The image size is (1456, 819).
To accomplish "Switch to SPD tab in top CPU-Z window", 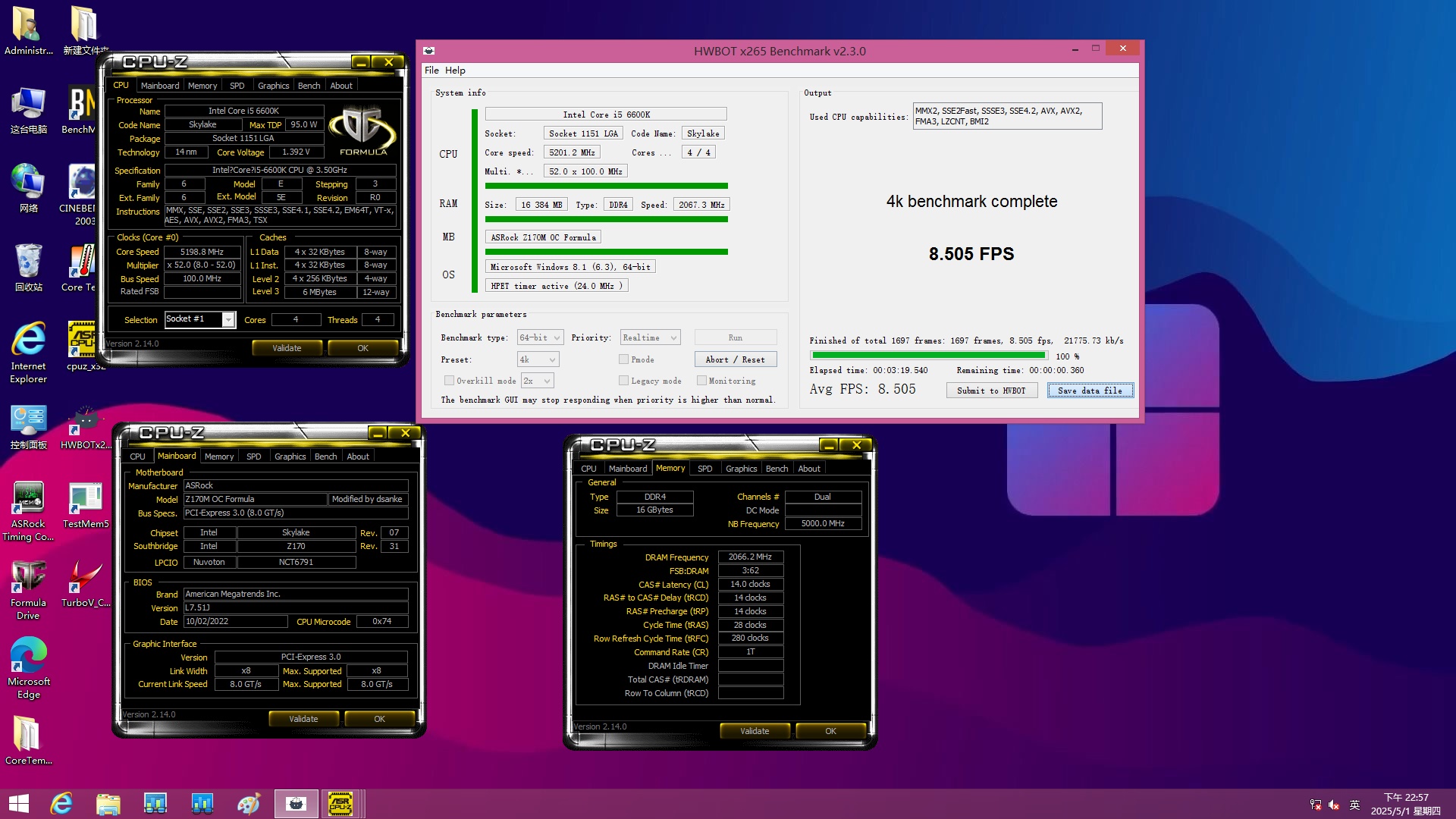I will click(x=237, y=86).
